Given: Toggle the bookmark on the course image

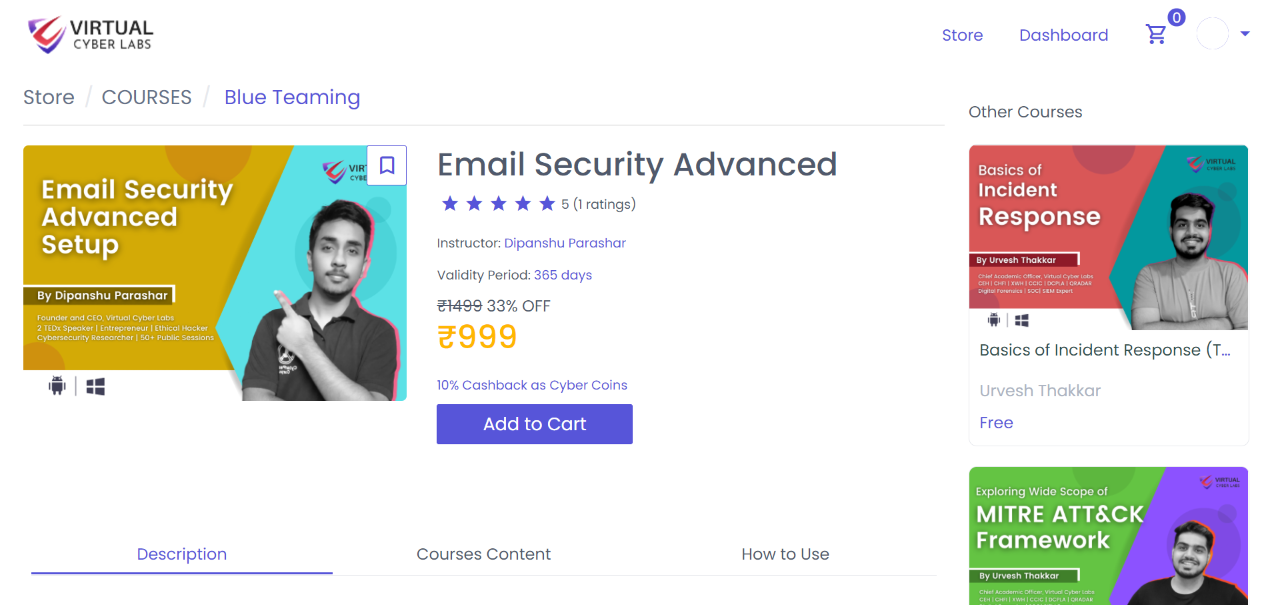Looking at the screenshot, I should pos(387,165).
